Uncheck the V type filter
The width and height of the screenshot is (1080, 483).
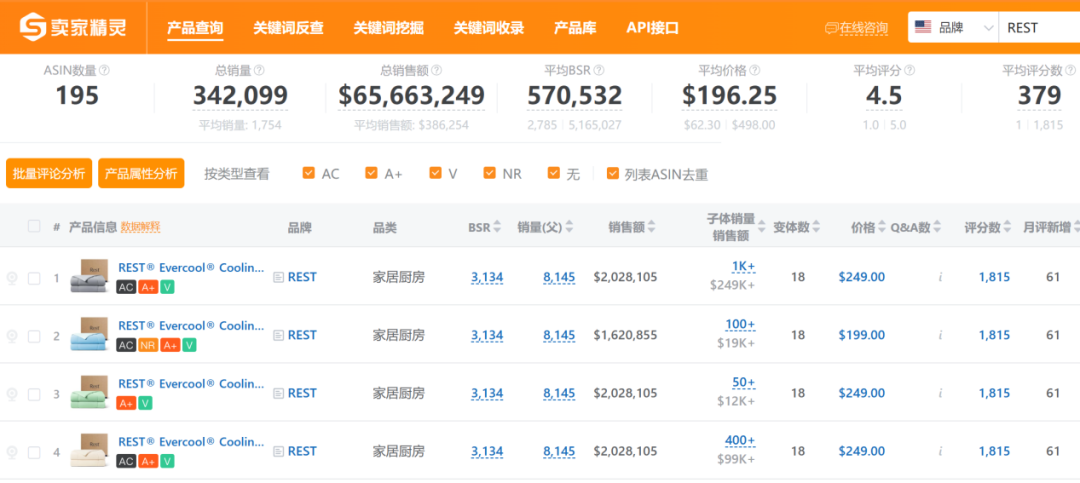[x=435, y=173]
